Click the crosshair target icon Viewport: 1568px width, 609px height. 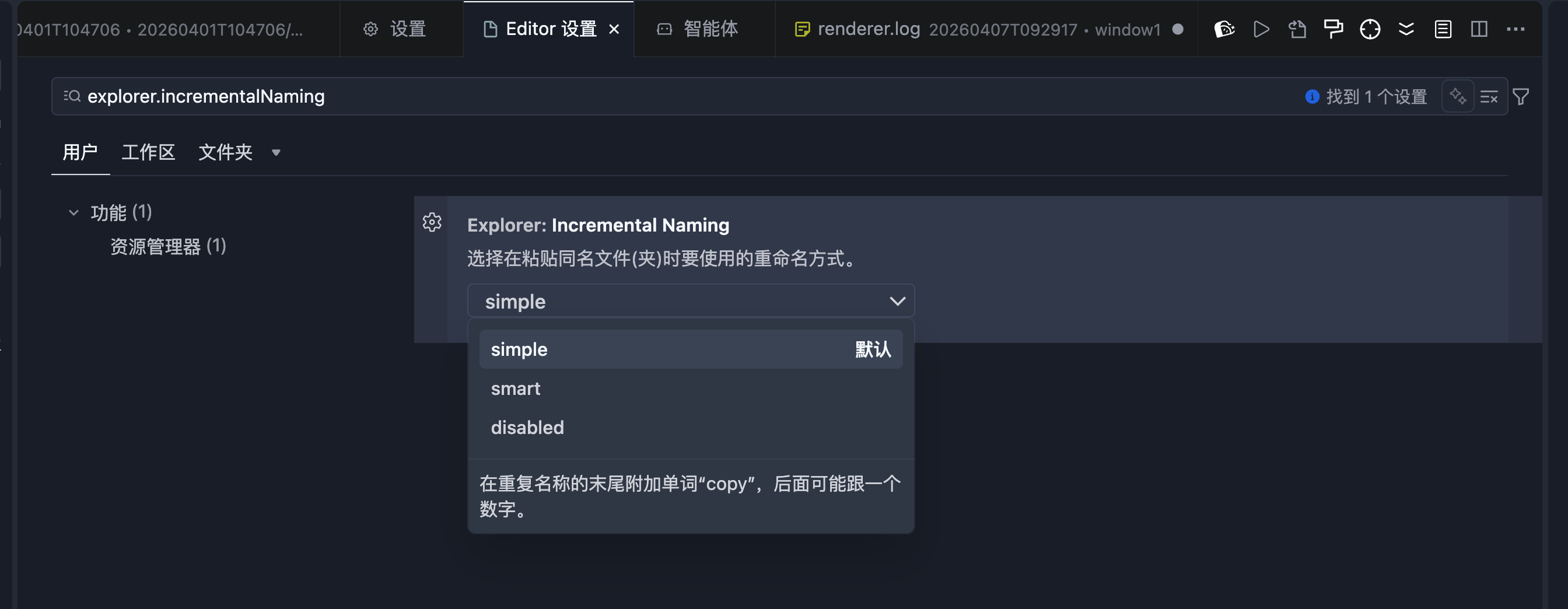tap(1370, 29)
